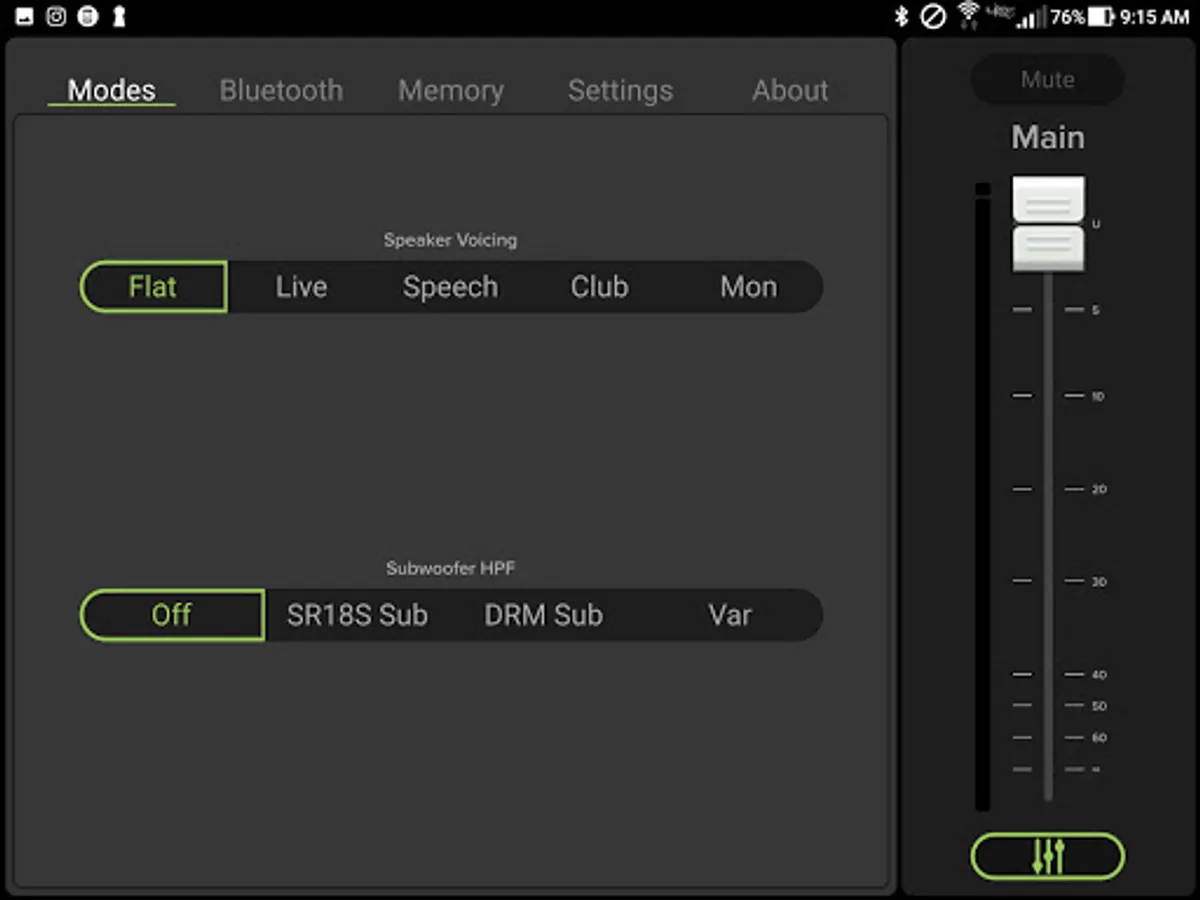
Task: Choose Var subwoofer HPF option
Action: click(729, 615)
